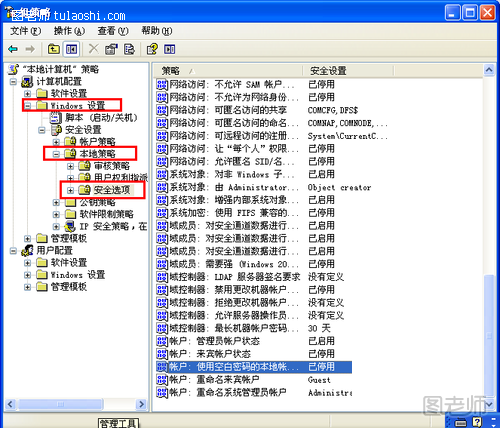Sort by the 策略 column header
This screenshot has width=500, height=428.
click(x=228, y=71)
